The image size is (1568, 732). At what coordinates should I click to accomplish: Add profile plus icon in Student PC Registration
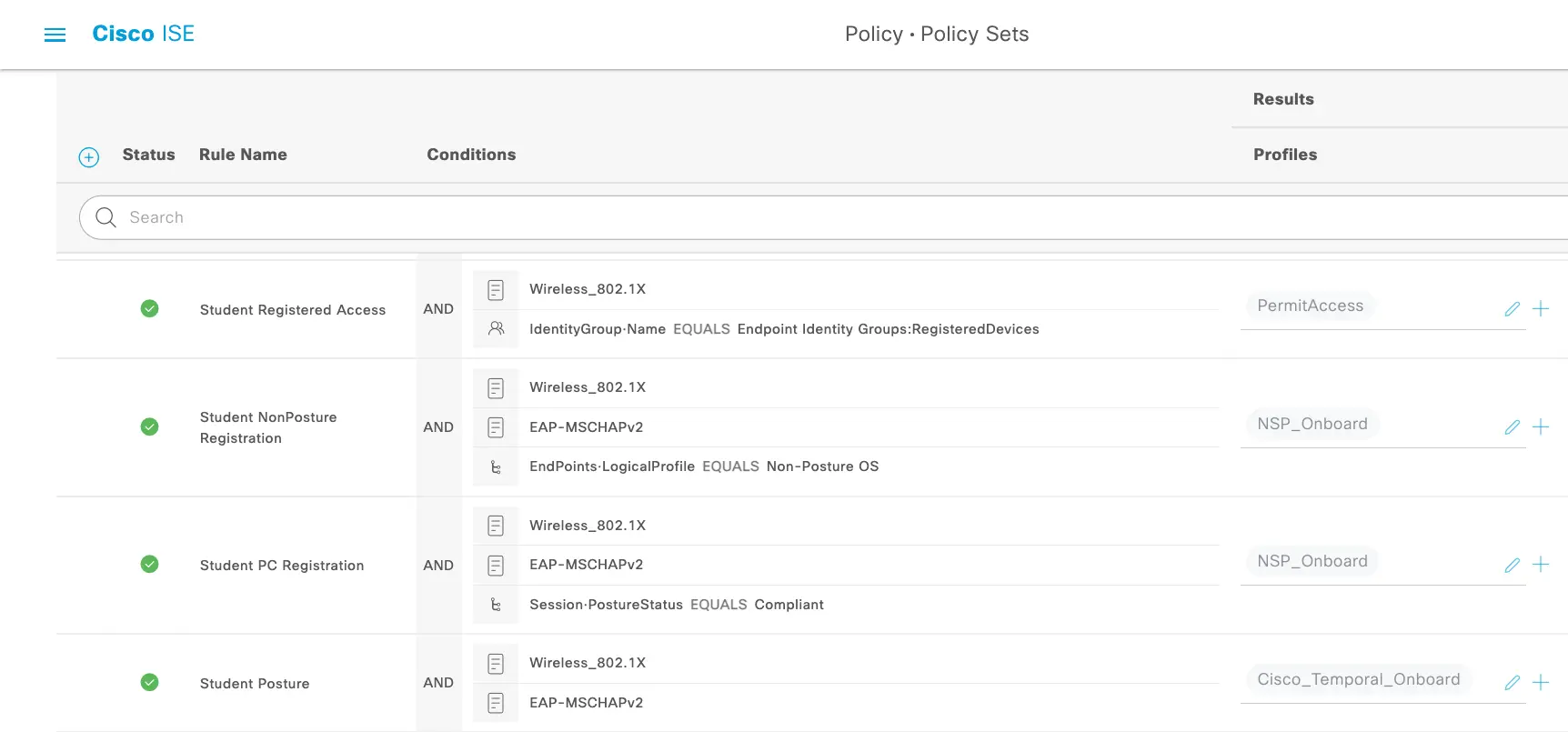pyautogui.click(x=1541, y=565)
